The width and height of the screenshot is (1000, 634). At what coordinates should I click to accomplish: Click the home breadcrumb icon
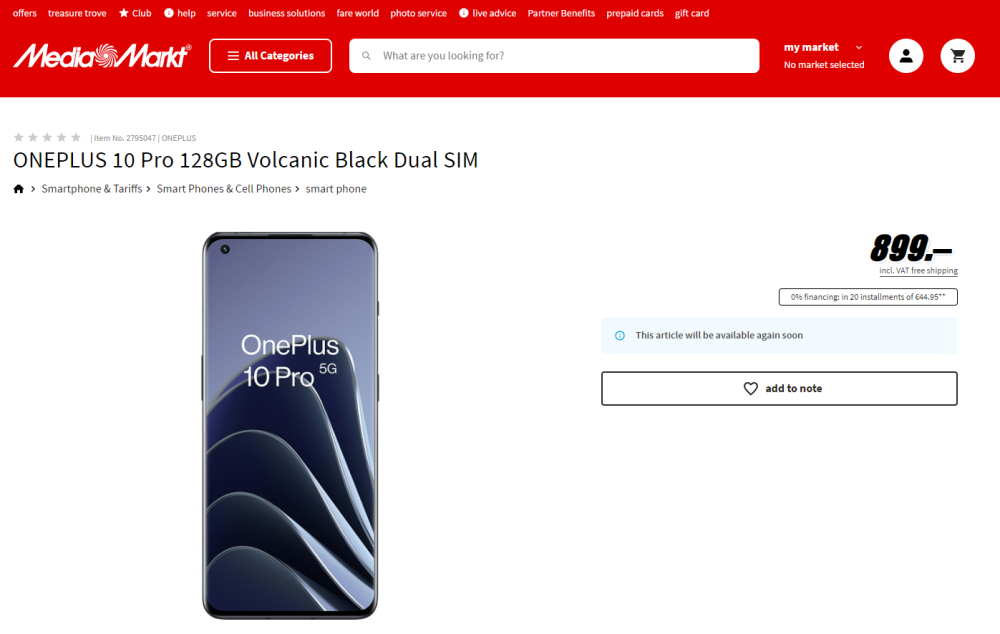point(18,189)
